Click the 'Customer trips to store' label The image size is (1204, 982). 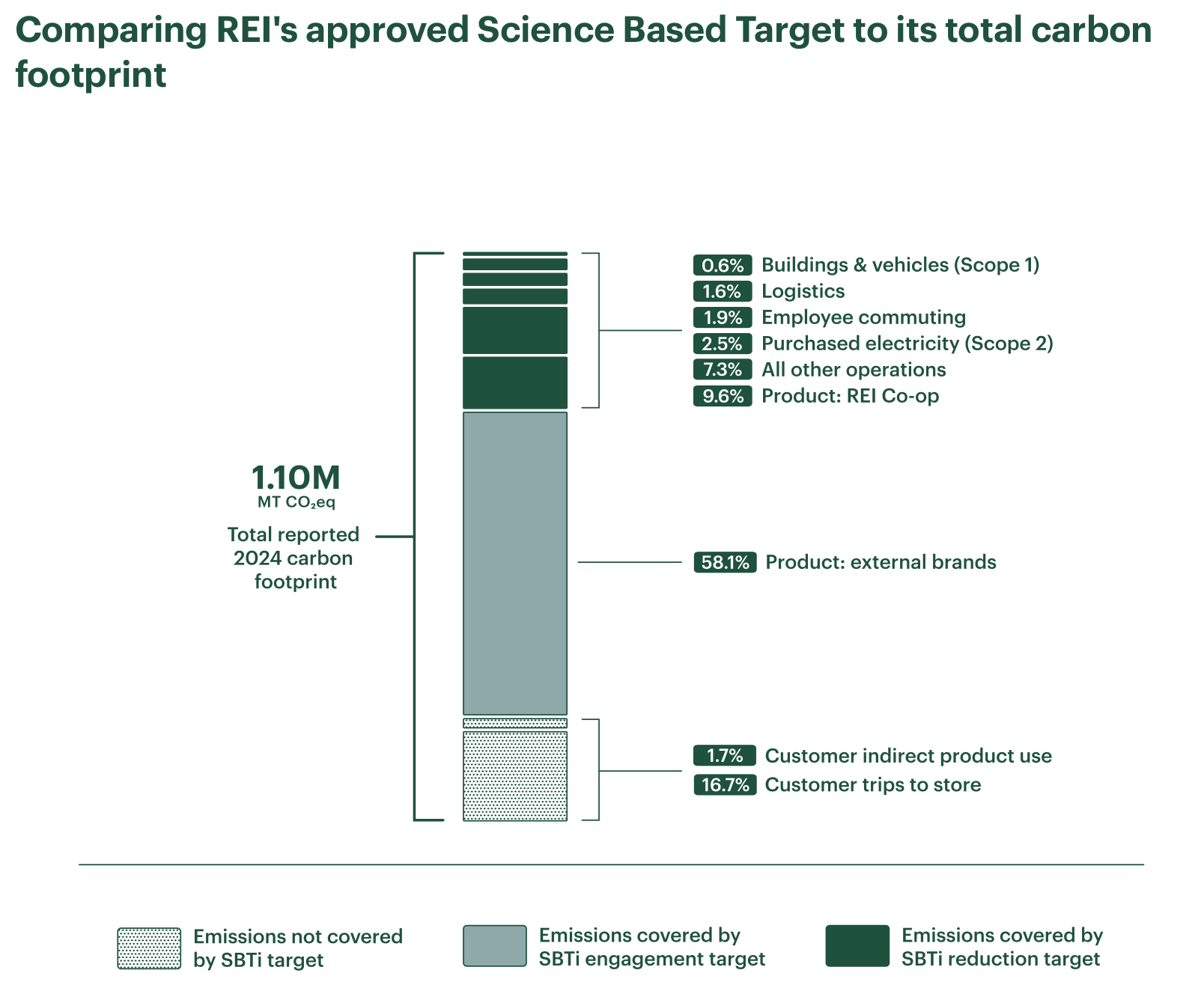point(873,785)
